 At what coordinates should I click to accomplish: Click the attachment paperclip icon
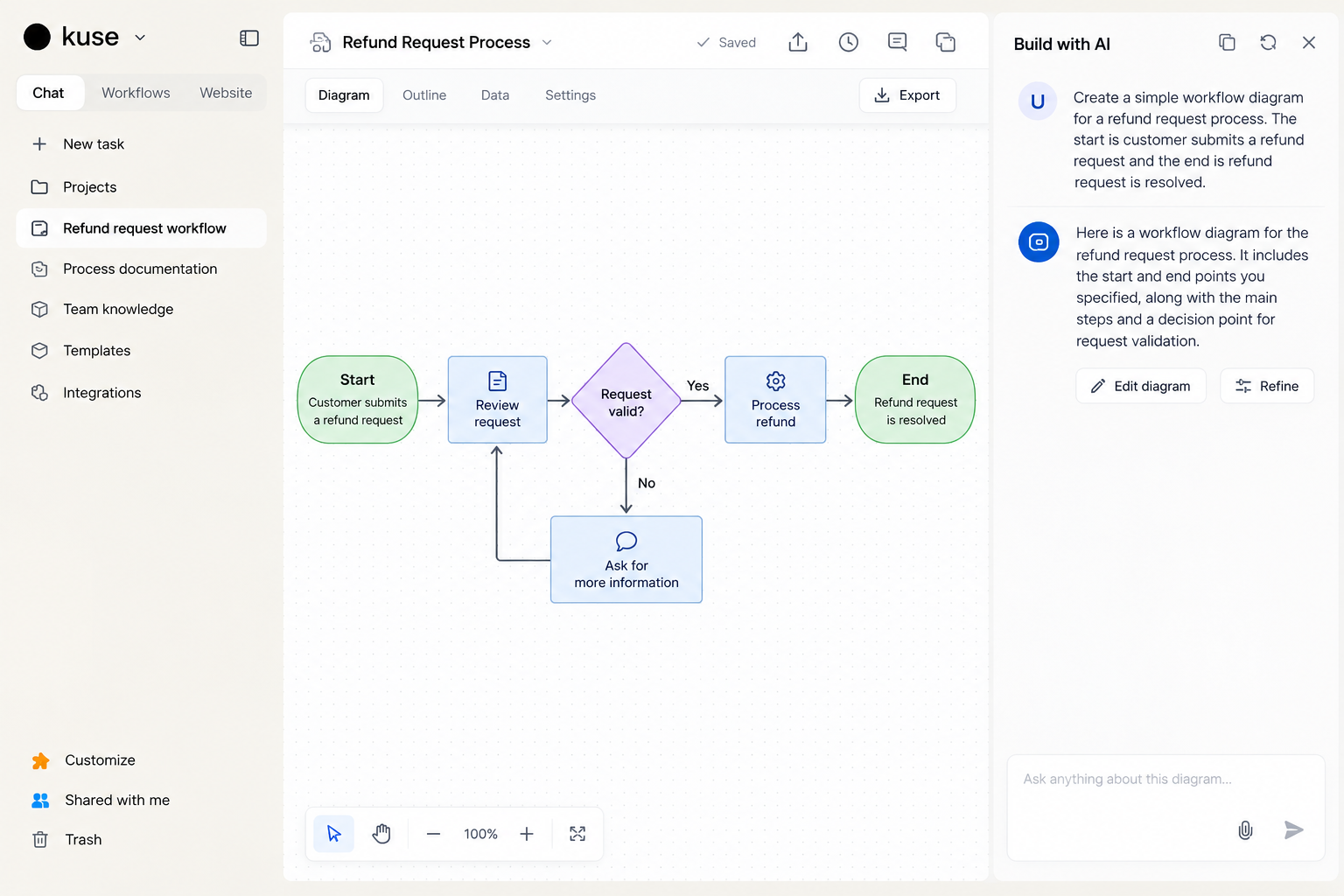[x=1246, y=830]
